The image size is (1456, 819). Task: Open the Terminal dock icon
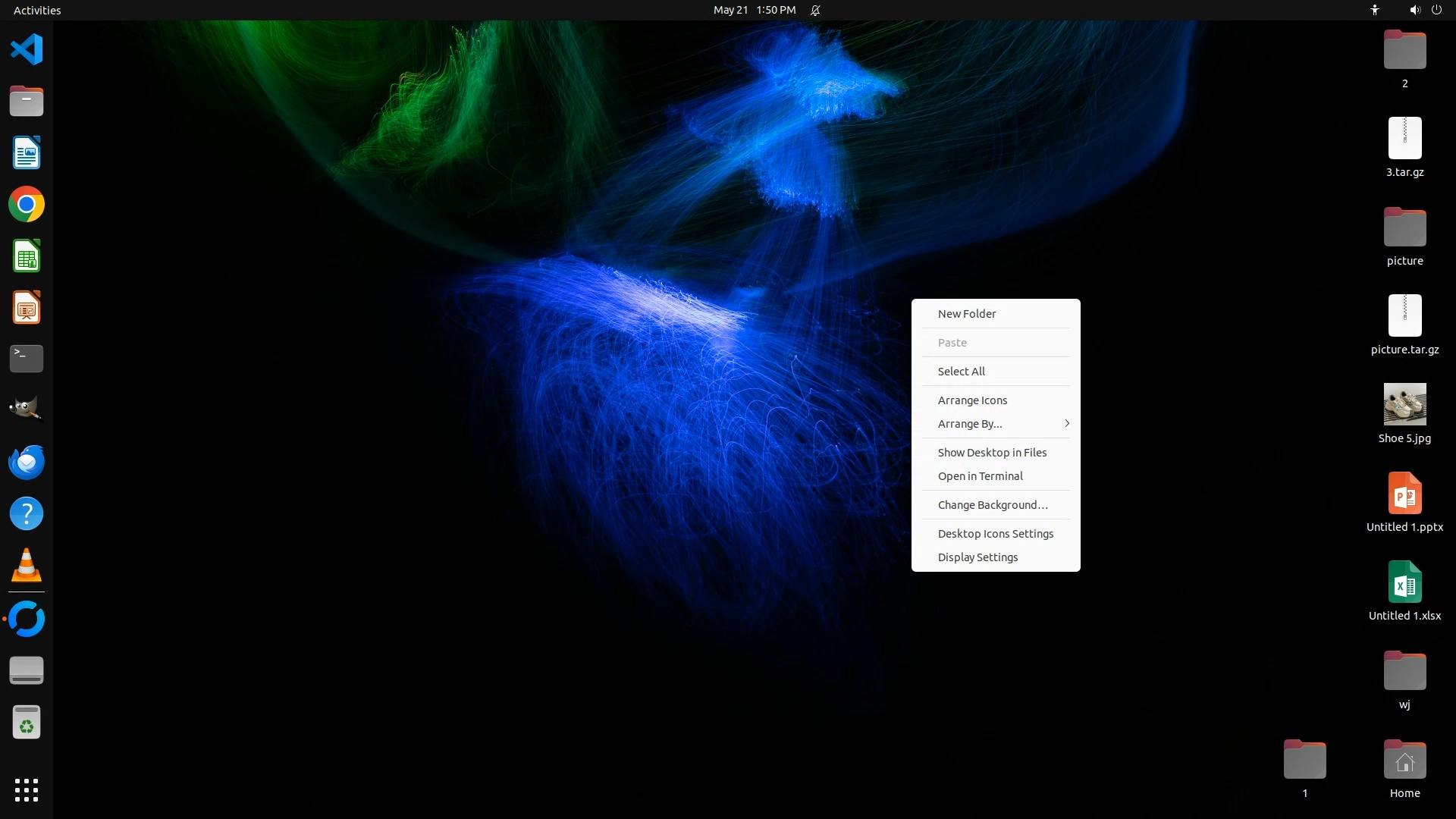pos(27,358)
